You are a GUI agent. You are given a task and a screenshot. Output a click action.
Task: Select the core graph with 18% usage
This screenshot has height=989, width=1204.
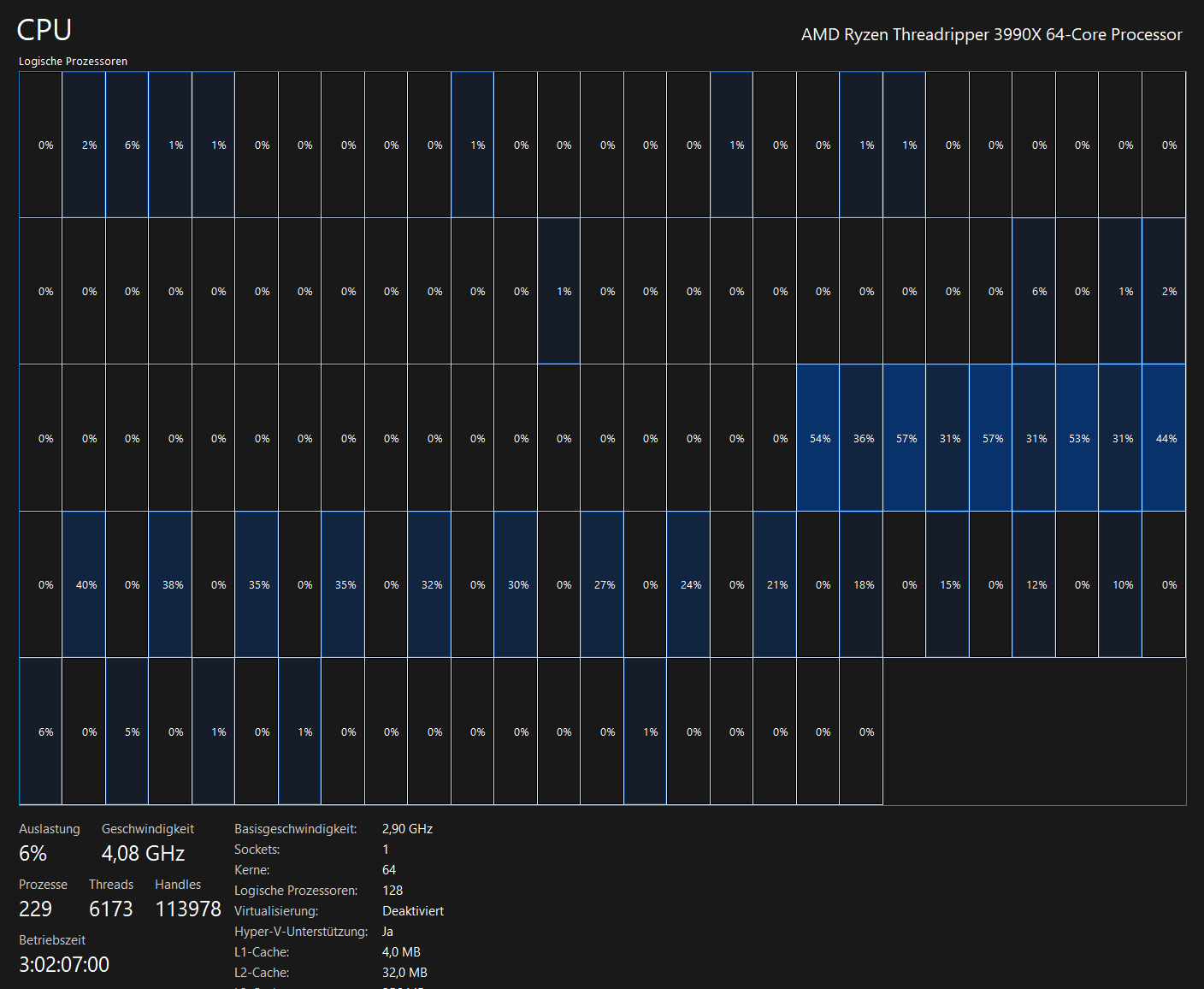[x=862, y=585]
